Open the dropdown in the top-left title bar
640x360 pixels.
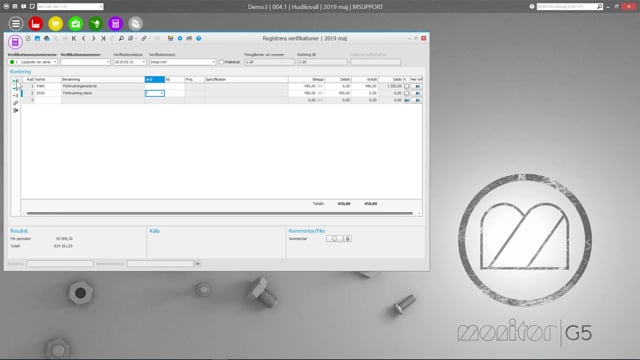point(101,7)
